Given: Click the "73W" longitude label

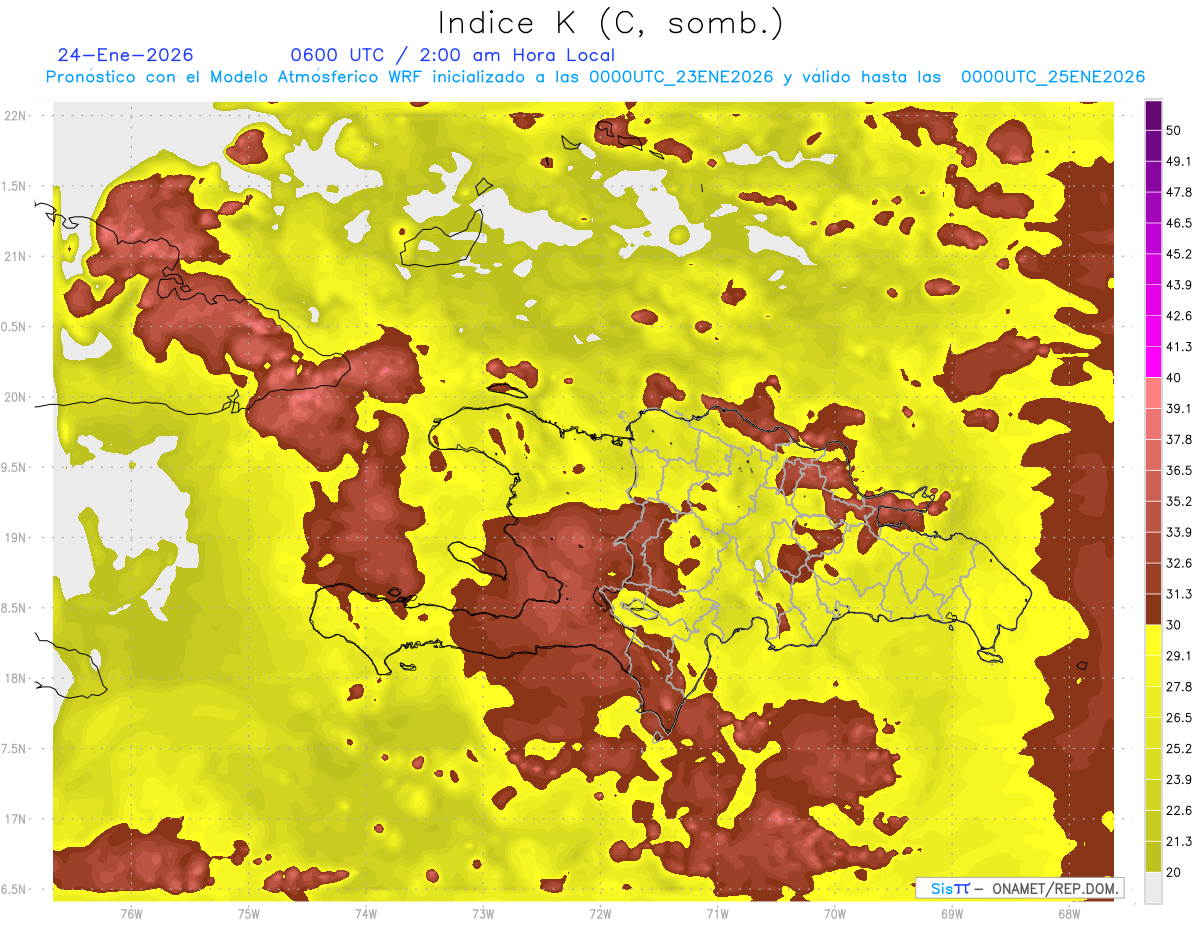Looking at the screenshot, I should [x=483, y=914].
